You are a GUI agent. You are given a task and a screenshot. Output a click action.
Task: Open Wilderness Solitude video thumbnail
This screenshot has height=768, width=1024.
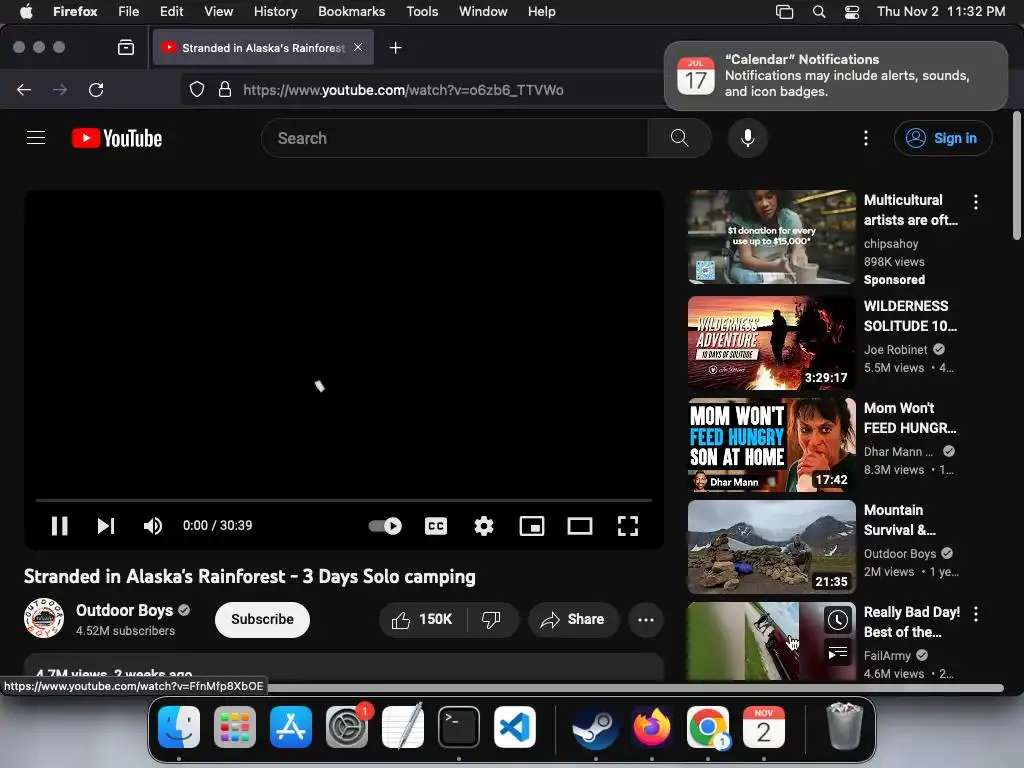pyautogui.click(x=771, y=343)
